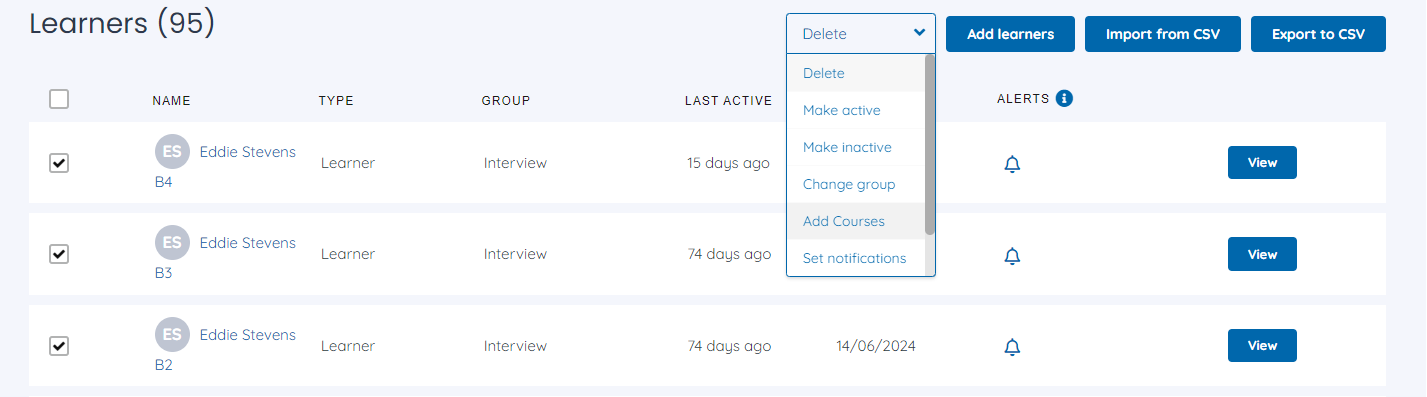The height and width of the screenshot is (397, 1427).
Task: Toggle the select-all checkbox in header
Action: pyautogui.click(x=59, y=99)
